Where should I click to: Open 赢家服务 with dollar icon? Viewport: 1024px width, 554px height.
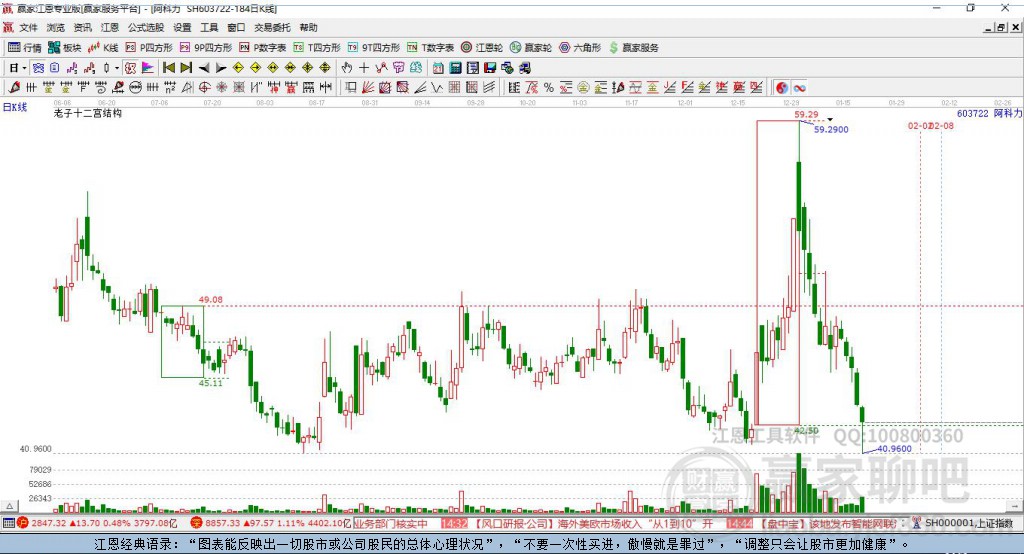(x=633, y=48)
